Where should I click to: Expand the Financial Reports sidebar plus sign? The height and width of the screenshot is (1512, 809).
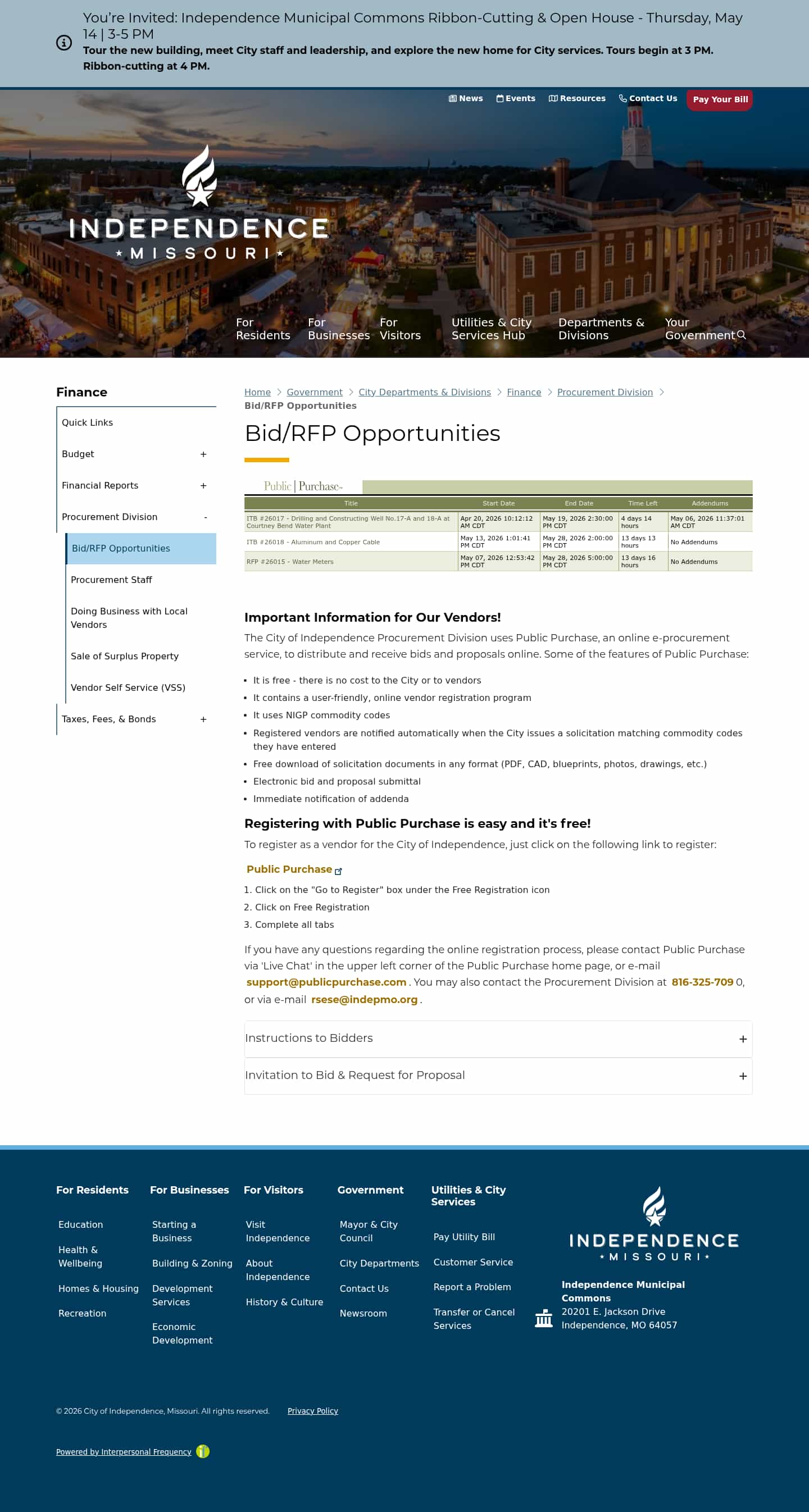pyautogui.click(x=203, y=486)
